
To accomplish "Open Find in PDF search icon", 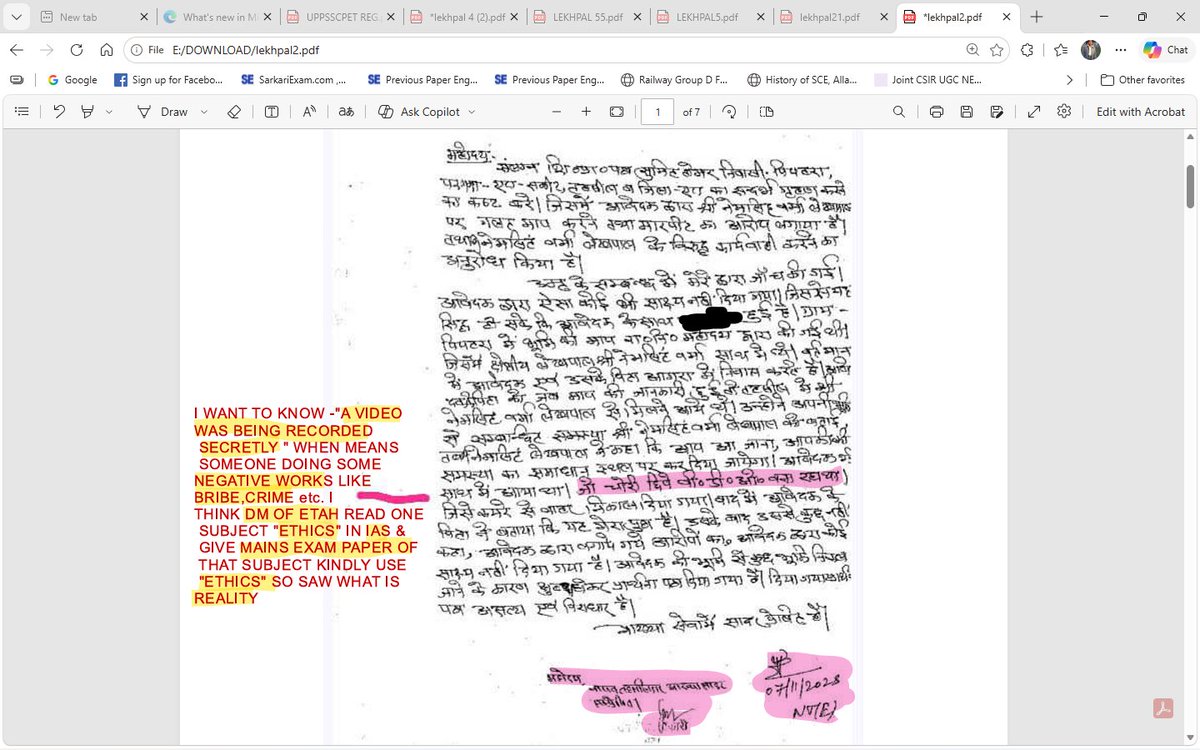I will coord(899,112).
